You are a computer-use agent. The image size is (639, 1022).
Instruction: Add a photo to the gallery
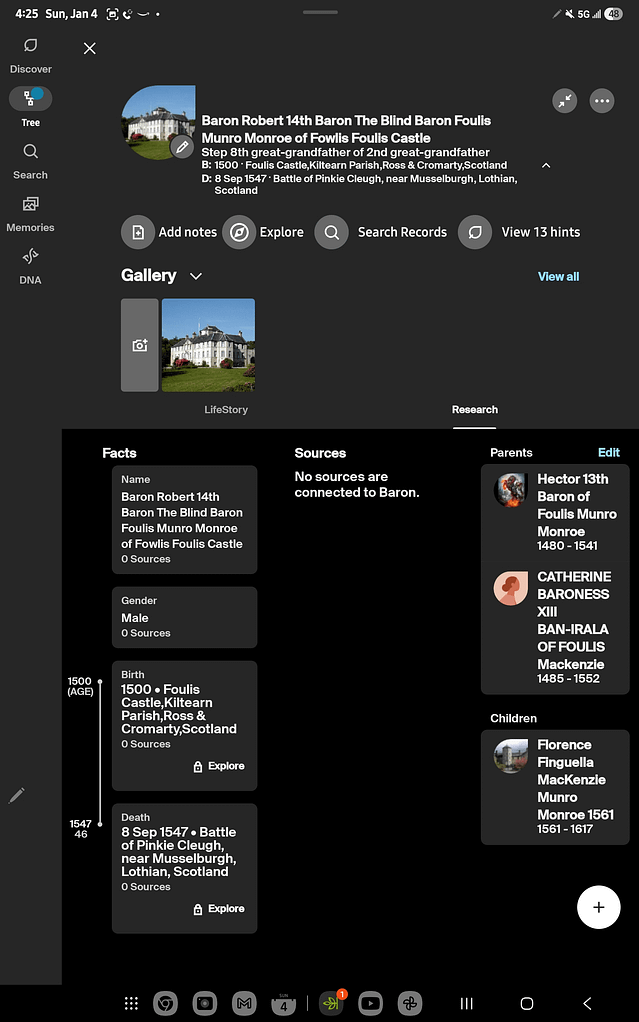point(140,345)
